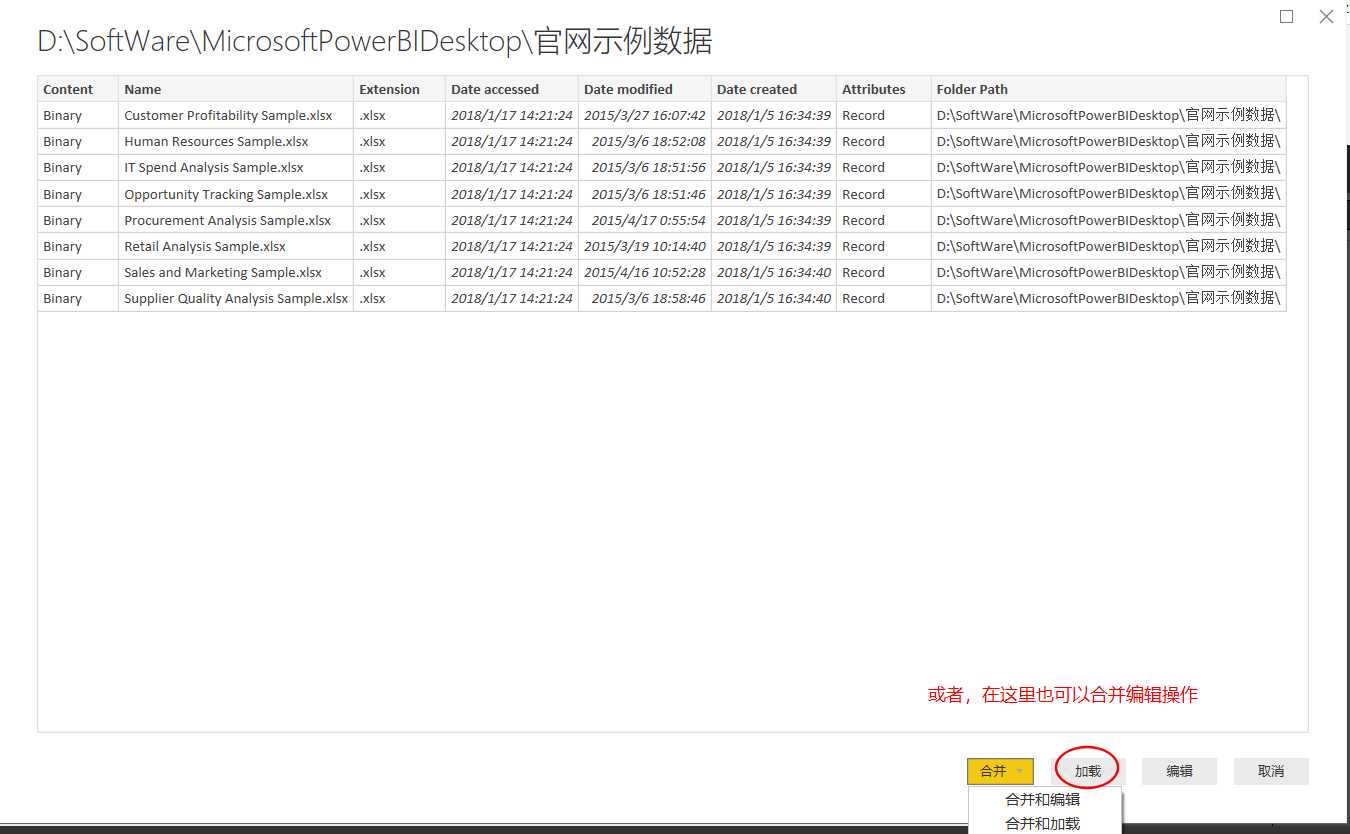Click Procurement Analysis Sample.xlsx file name
Screen dimensions: 1350x834
227,220
